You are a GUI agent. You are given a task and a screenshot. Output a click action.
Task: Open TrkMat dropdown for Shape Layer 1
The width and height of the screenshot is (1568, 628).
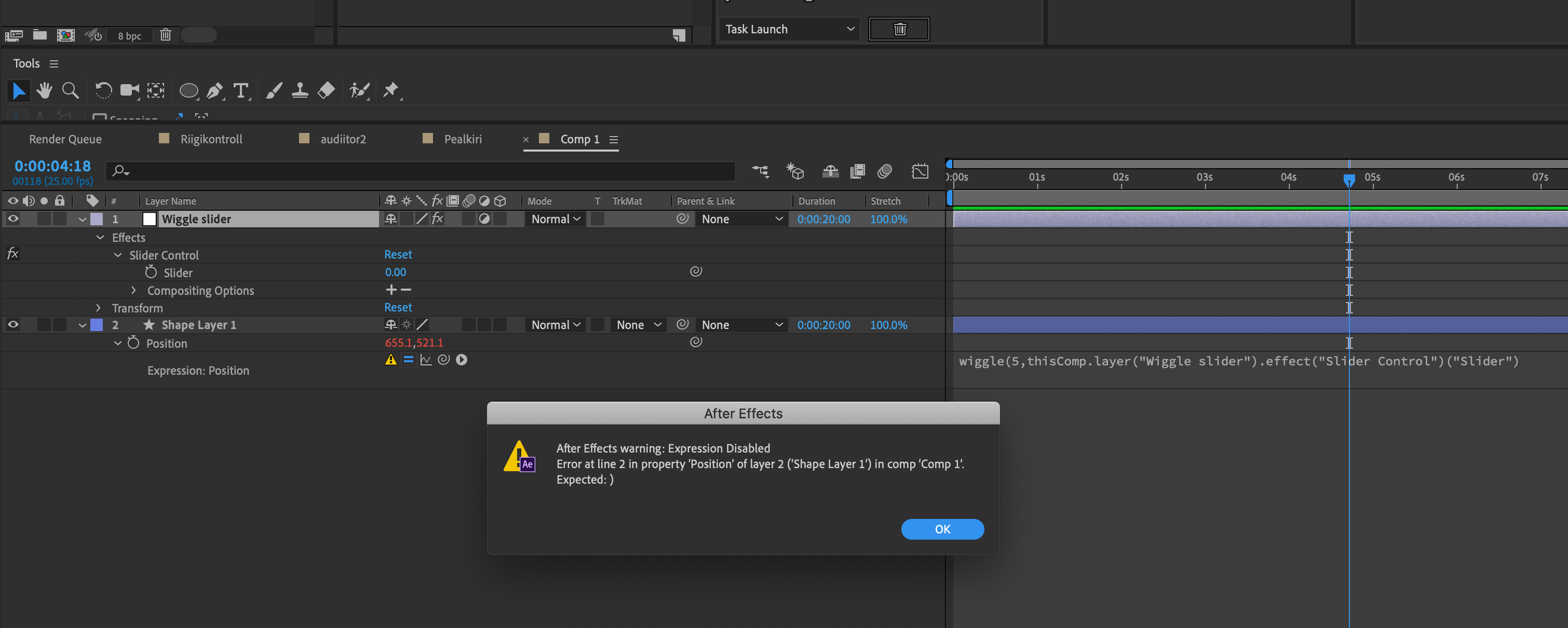[638, 325]
